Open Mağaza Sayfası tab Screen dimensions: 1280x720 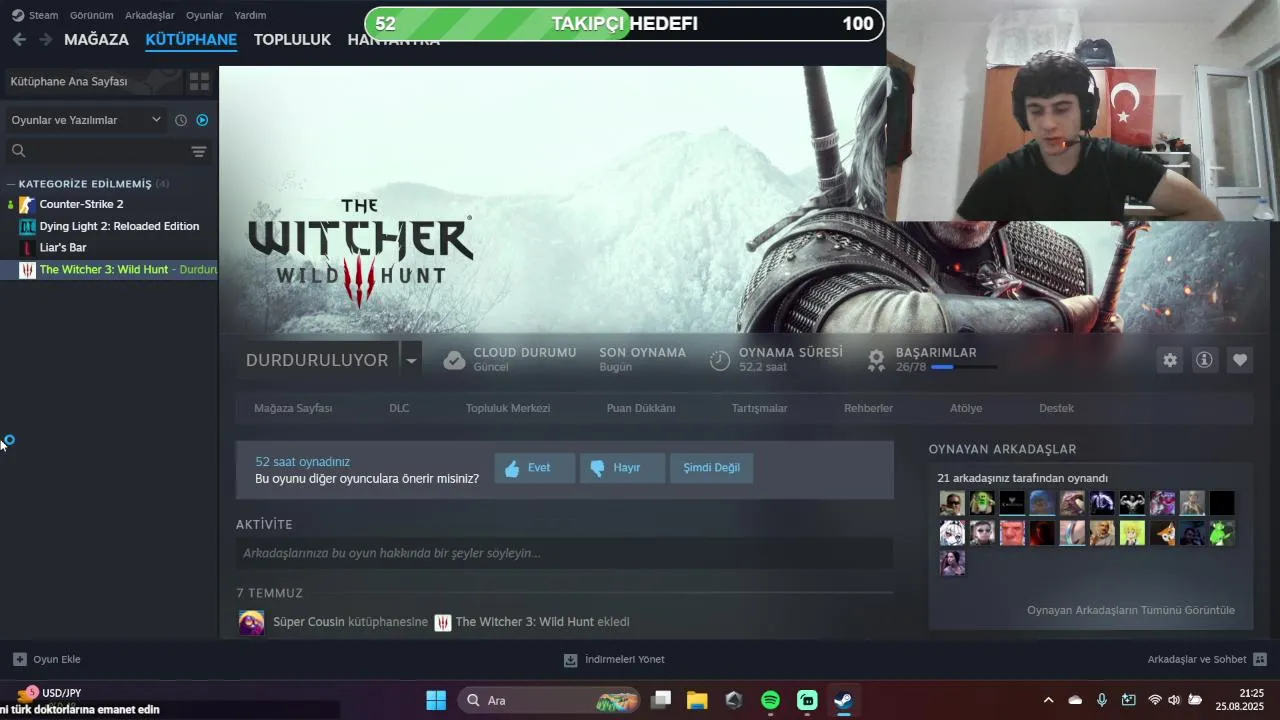coord(293,408)
